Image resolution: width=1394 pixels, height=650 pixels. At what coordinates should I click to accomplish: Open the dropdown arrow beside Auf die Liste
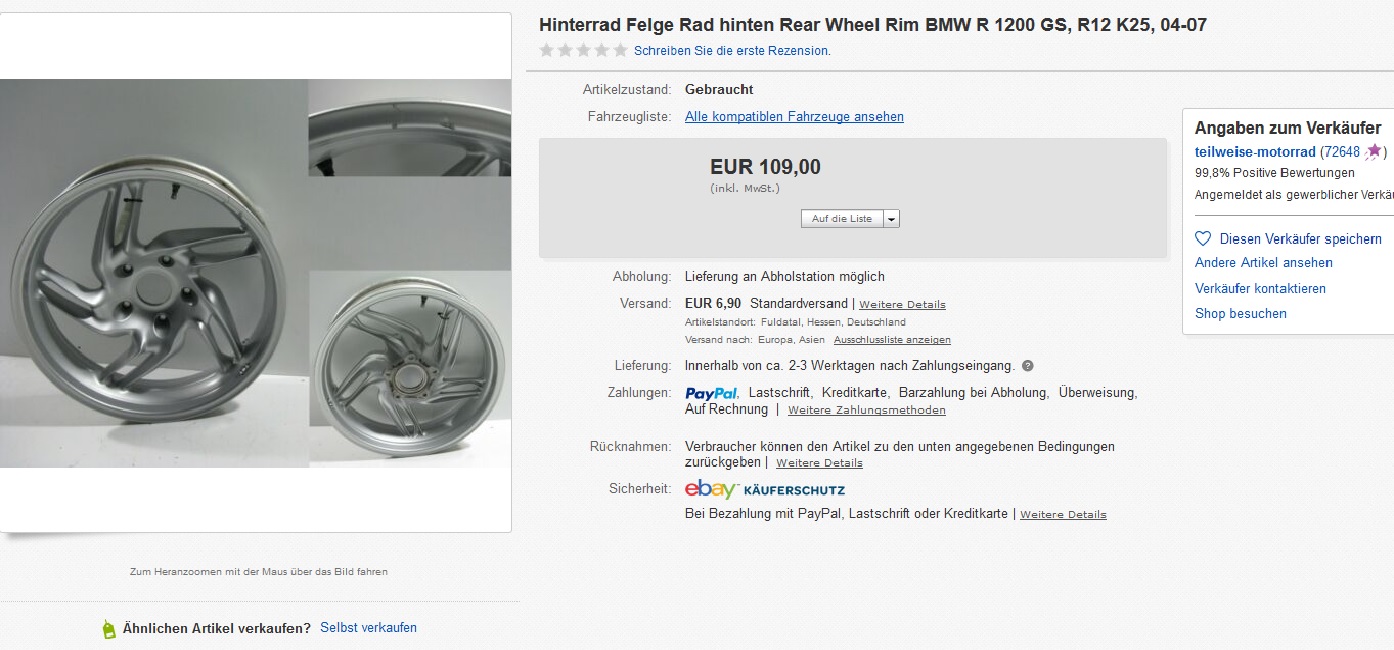[x=891, y=219]
